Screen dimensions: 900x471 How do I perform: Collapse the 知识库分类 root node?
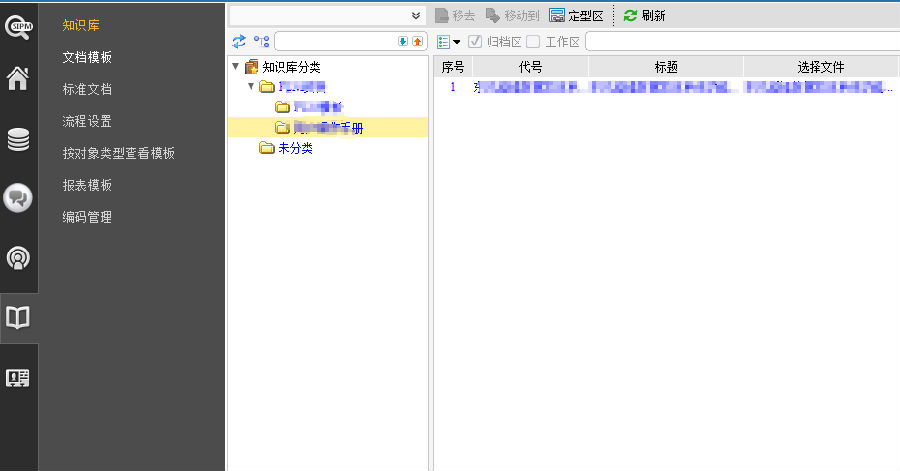tap(235, 67)
